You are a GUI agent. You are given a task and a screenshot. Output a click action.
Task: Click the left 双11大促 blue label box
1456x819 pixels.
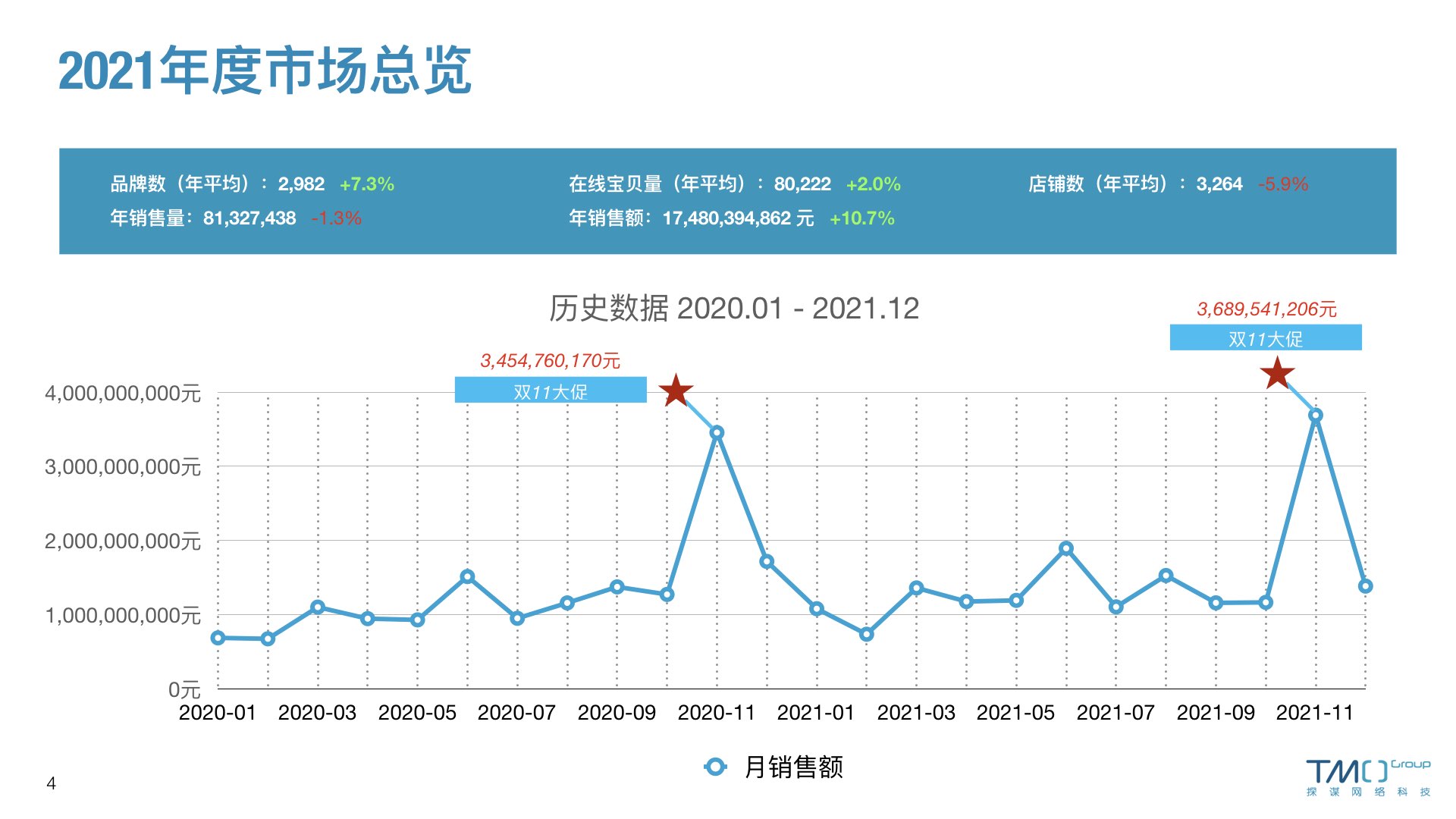tap(551, 391)
